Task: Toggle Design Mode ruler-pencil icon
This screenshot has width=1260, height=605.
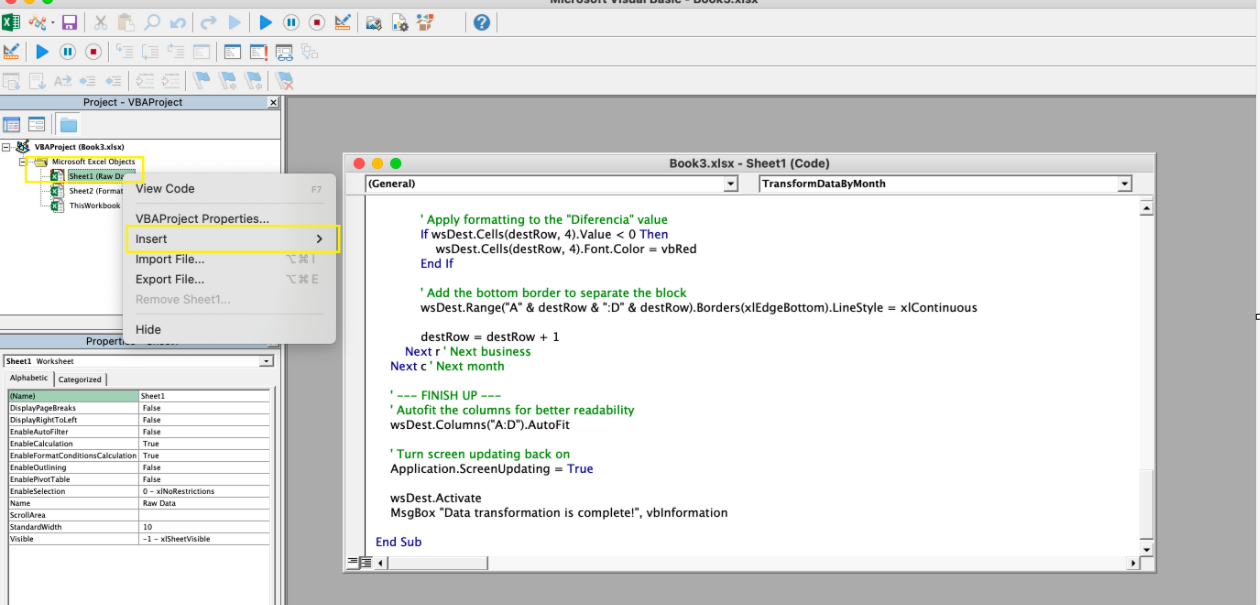Action: click(x=342, y=22)
